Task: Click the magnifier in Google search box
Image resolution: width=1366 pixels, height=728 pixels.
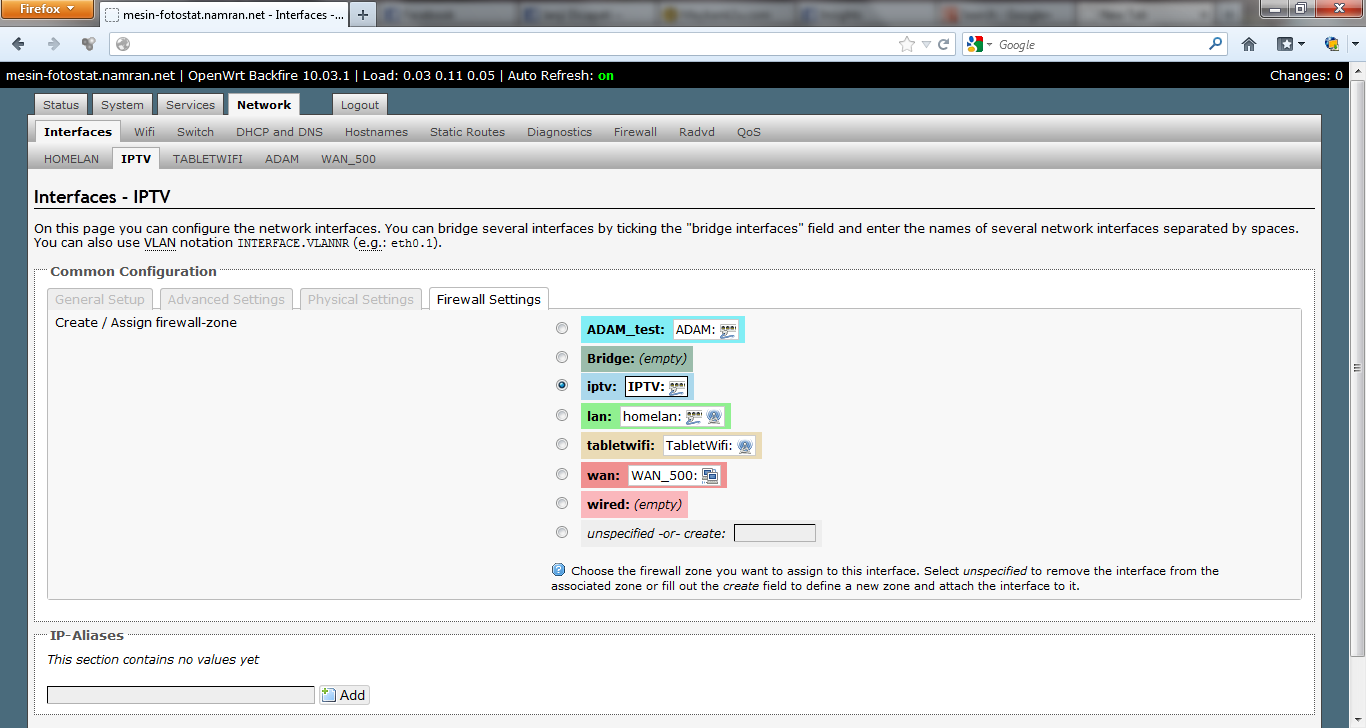Action: point(1215,44)
